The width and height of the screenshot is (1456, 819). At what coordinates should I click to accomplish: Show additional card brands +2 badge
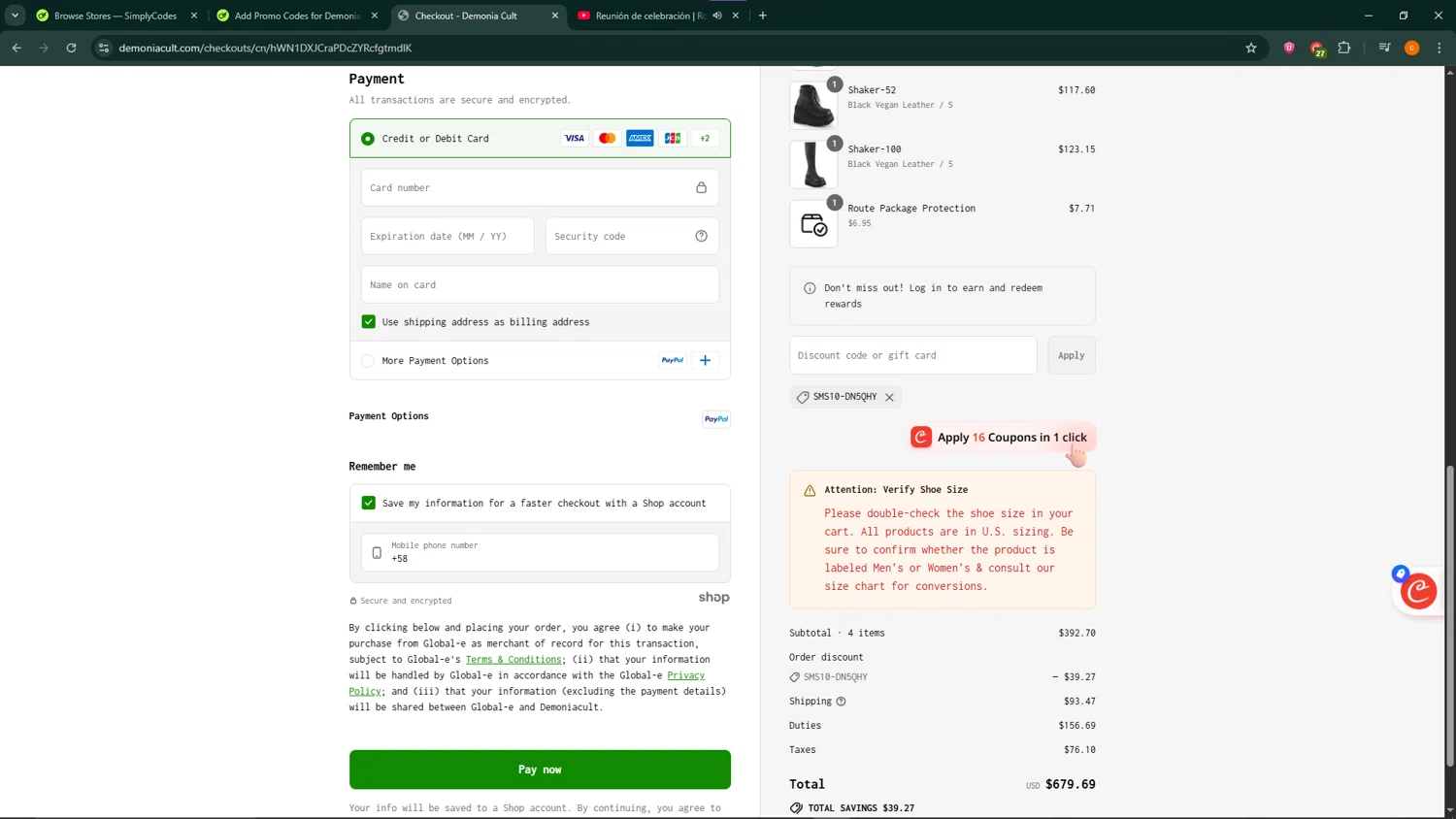[705, 138]
